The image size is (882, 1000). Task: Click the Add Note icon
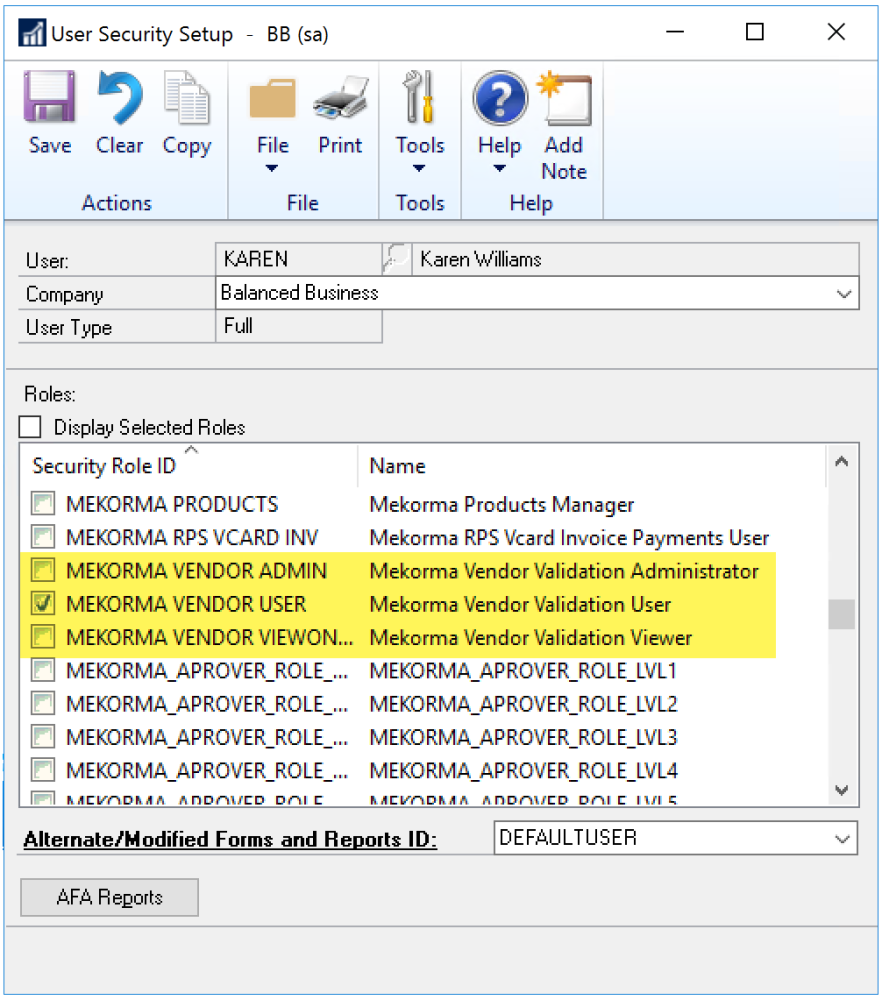(x=564, y=99)
